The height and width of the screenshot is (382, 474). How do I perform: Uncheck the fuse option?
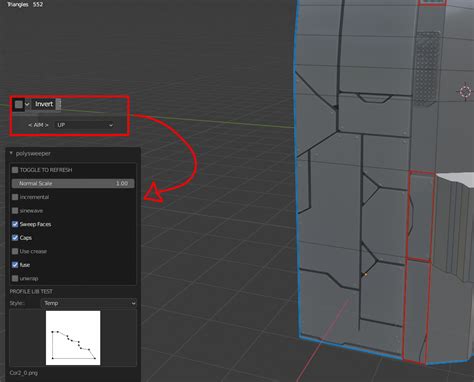pyautogui.click(x=15, y=265)
